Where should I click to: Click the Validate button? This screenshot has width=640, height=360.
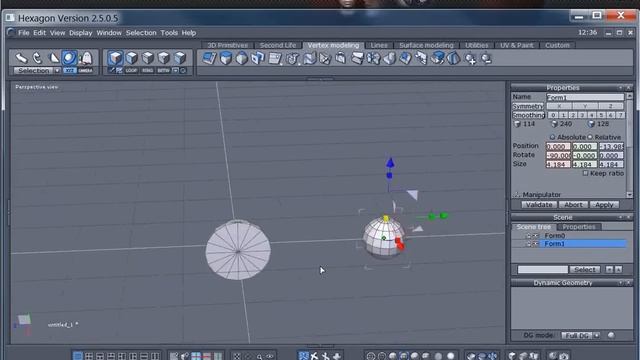click(x=539, y=204)
